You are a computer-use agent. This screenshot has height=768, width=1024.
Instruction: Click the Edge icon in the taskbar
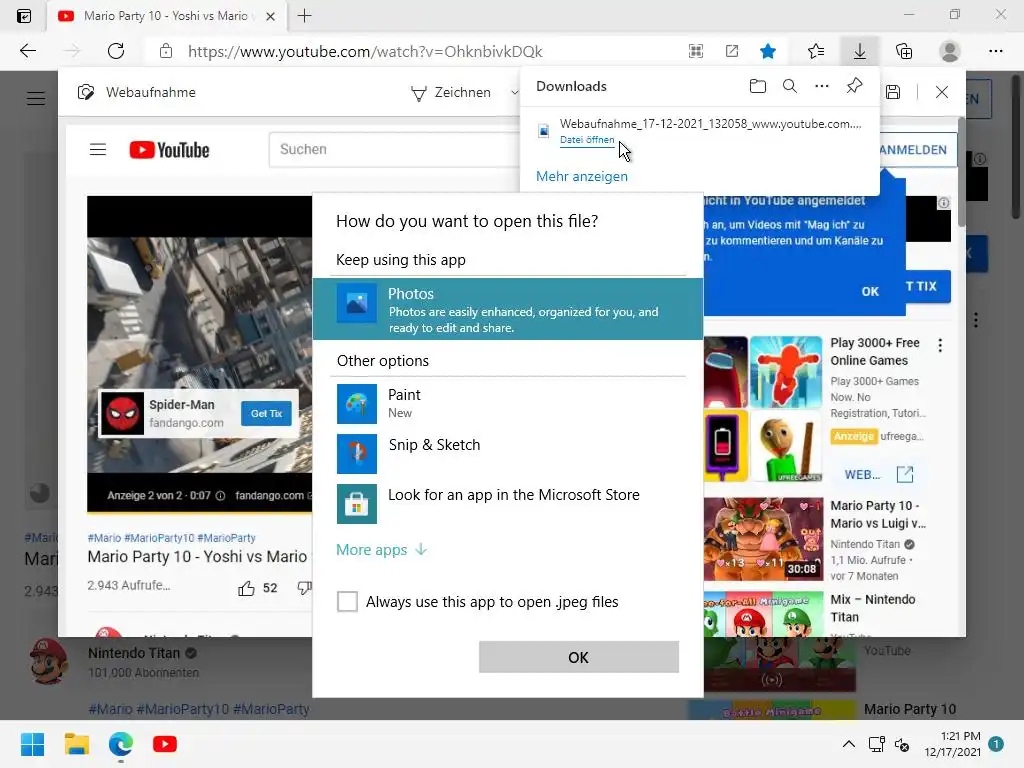click(121, 744)
